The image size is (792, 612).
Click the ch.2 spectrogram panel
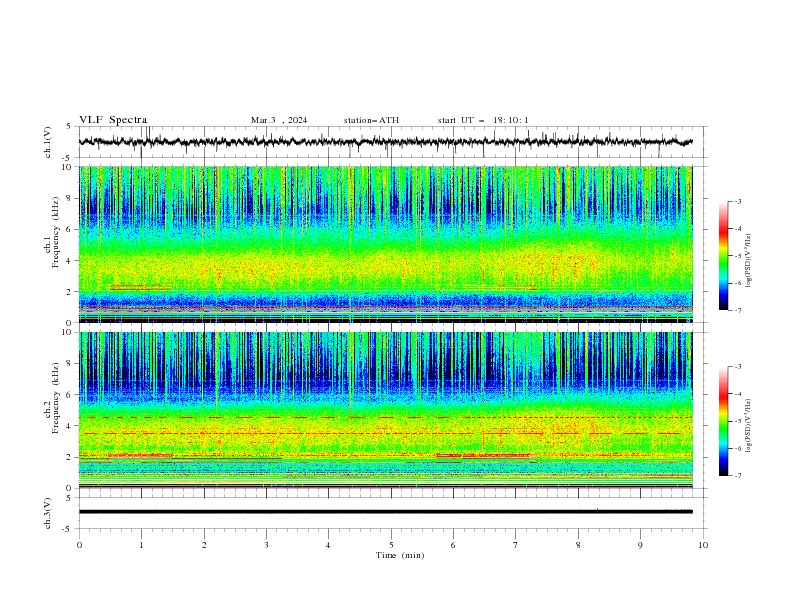pos(385,410)
